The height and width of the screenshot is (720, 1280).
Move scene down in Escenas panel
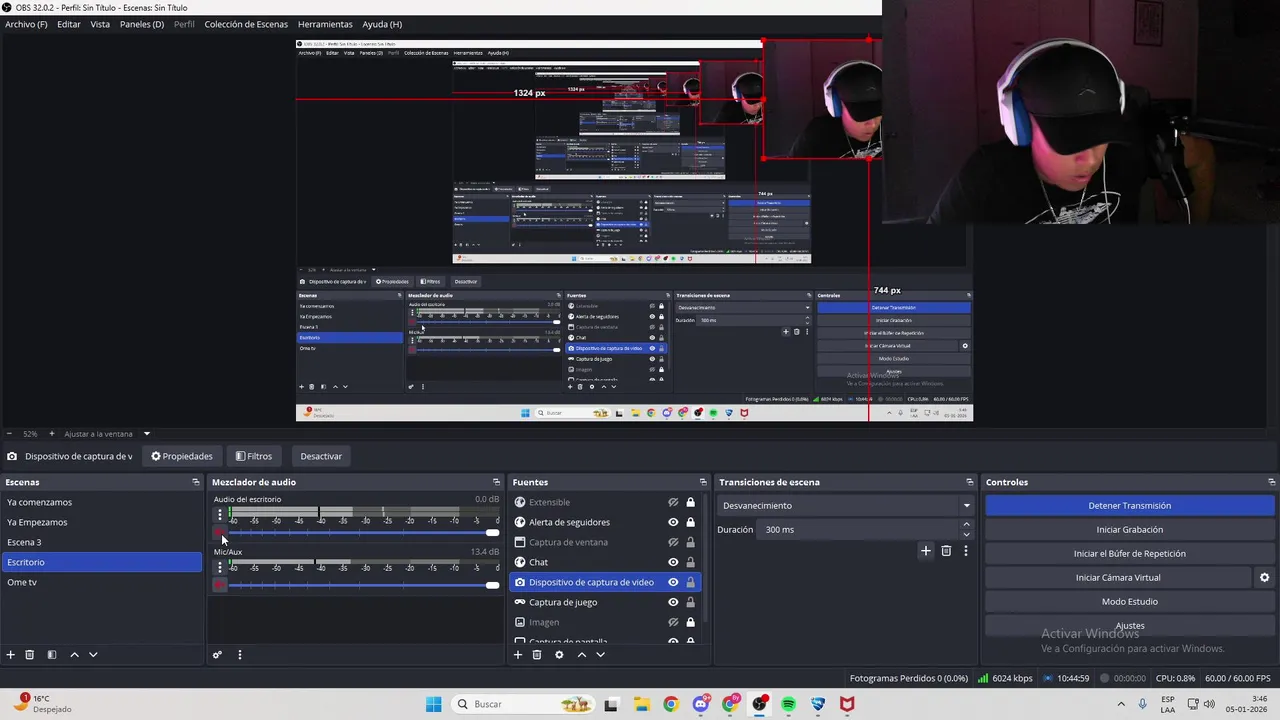click(93, 655)
